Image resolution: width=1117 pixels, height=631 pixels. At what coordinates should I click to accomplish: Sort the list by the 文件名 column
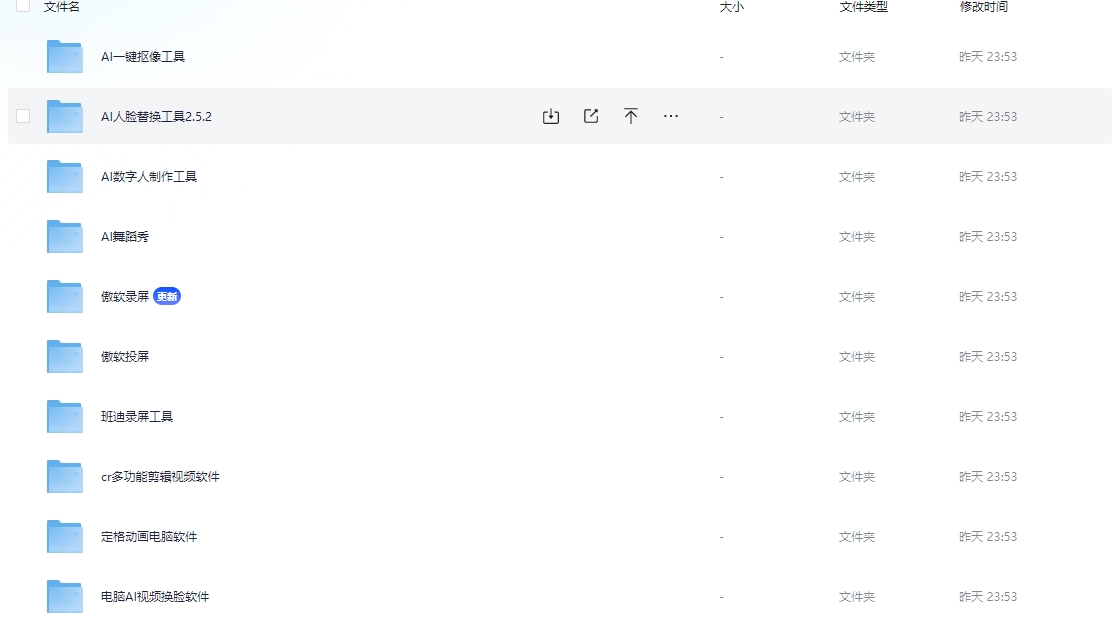click(62, 7)
